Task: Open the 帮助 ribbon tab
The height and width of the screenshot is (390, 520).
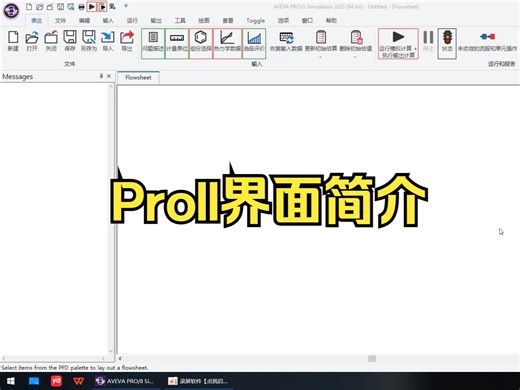Action: pos(331,21)
